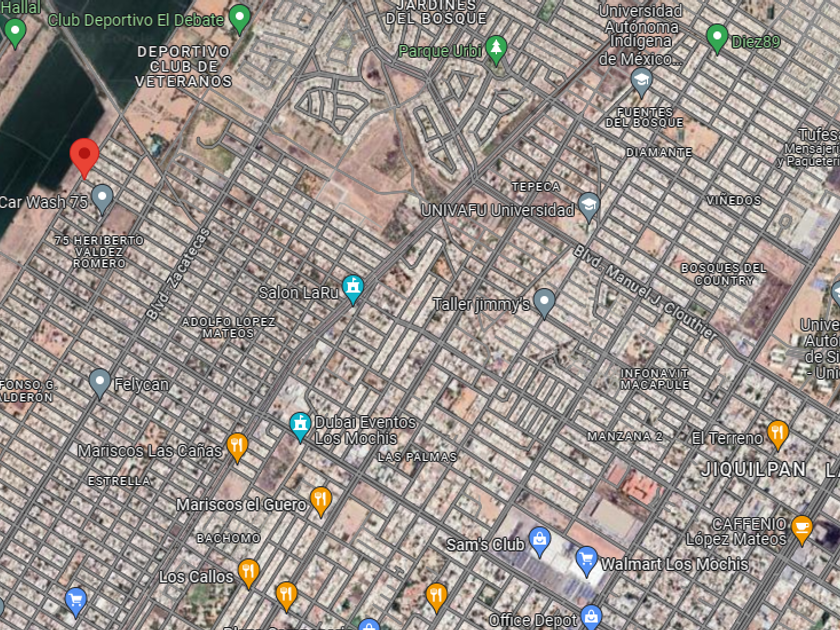The image size is (840, 630).
Task: Click the Taller jimmy's label
Action: (481, 304)
